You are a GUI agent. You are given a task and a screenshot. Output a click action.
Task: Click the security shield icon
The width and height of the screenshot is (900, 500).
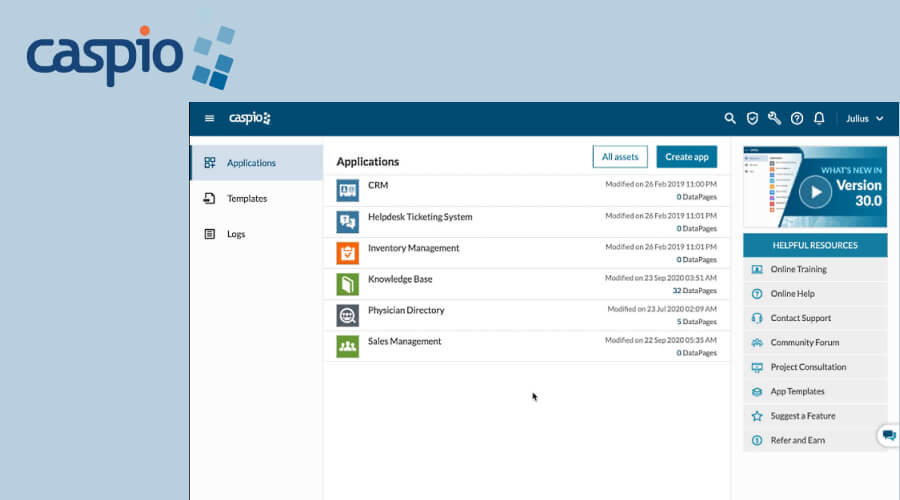coord(752,118)
